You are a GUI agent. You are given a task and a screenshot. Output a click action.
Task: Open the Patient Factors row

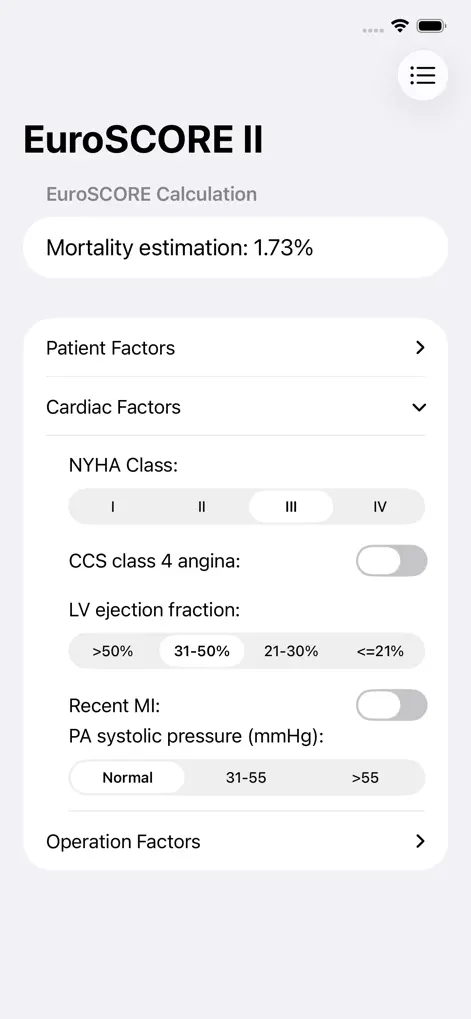point(235,348)
